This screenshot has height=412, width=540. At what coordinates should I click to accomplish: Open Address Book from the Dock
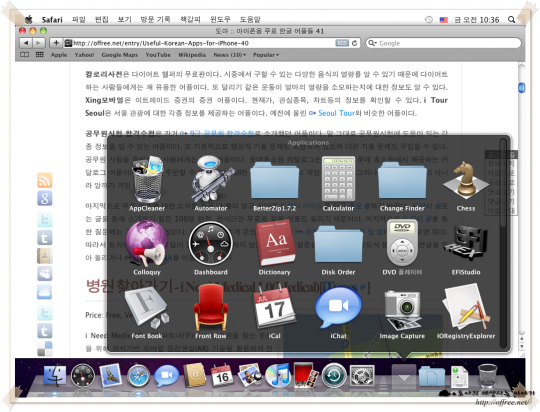[195, 375]
